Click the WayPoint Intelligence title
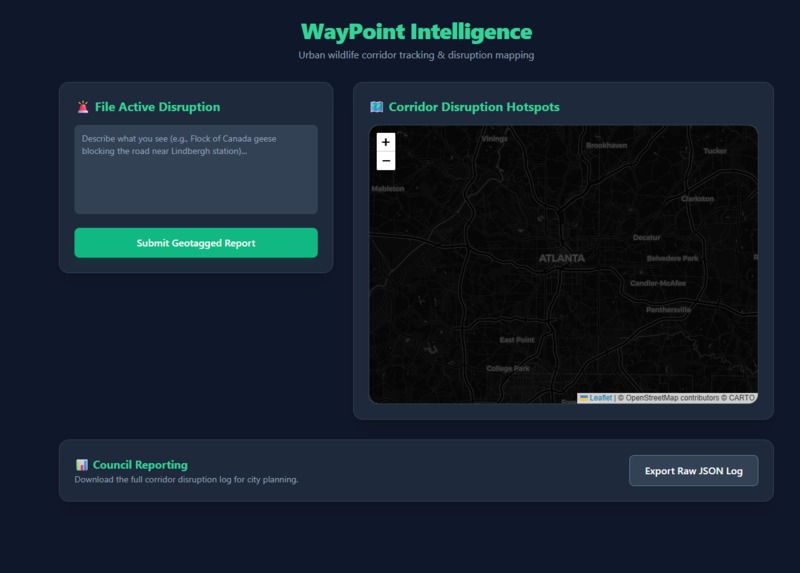Viewport: 800px width, 573px height. click(x=416, y=32)
